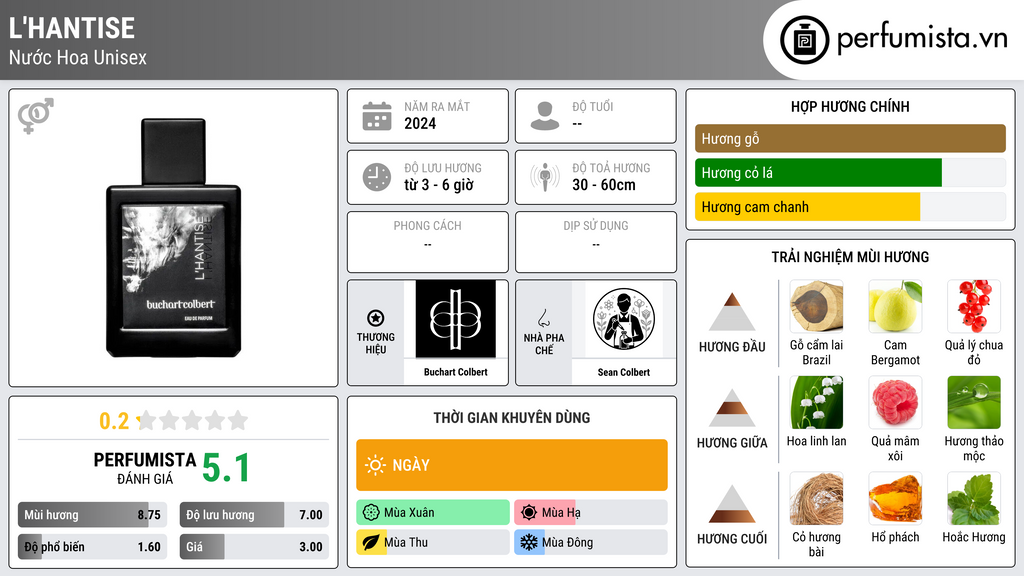Click the Mùa Hạ season bar
Image resolution: width=1024 pixels, height=576 pixels.
pos(591,512)
